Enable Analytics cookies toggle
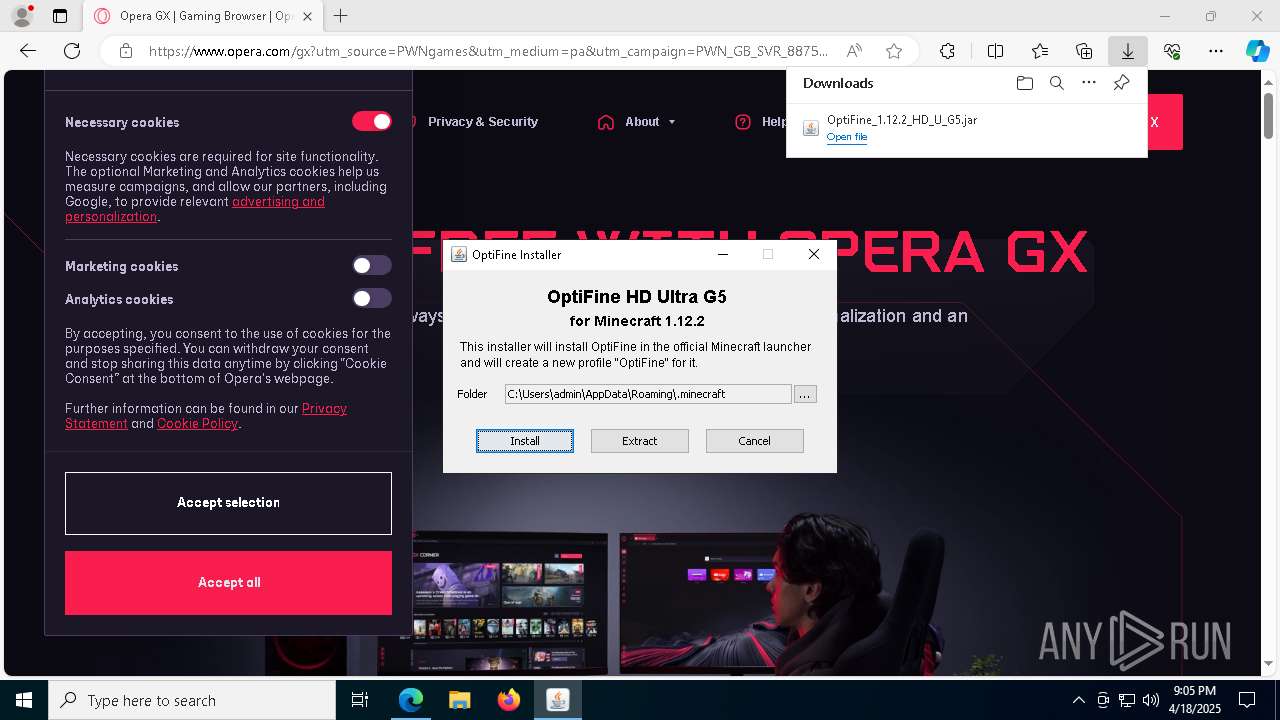1280x720 pixels. click(x=371, y=298)
